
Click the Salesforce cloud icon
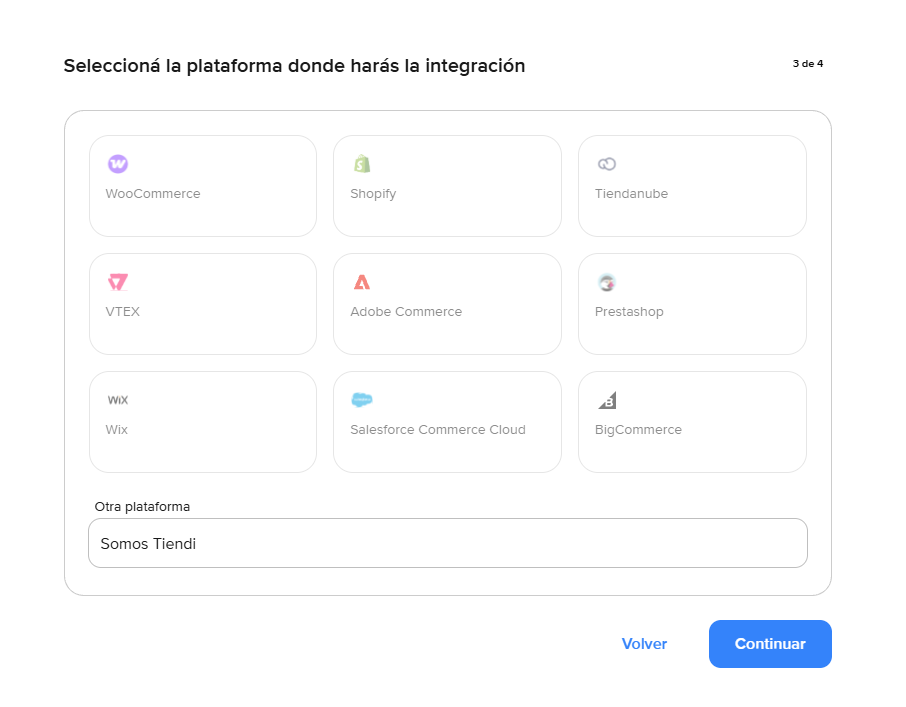click(x=362, y=400)
